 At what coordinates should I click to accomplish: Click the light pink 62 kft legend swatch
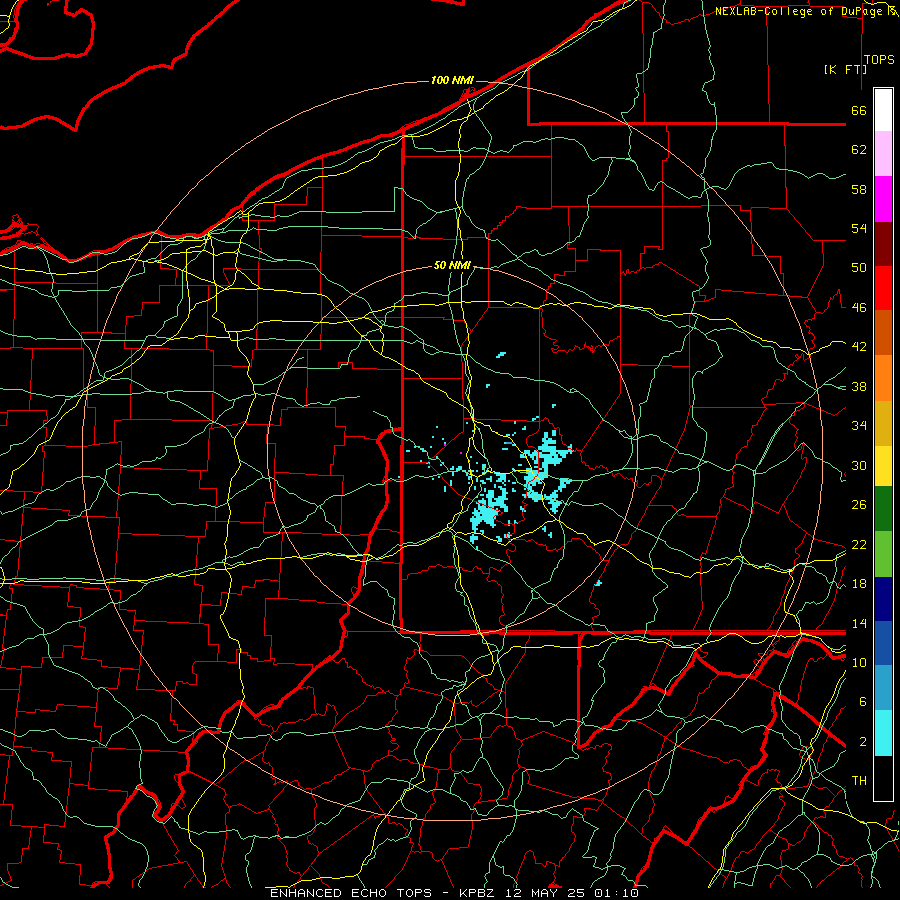pyautogui.click(x=883, y=154)
